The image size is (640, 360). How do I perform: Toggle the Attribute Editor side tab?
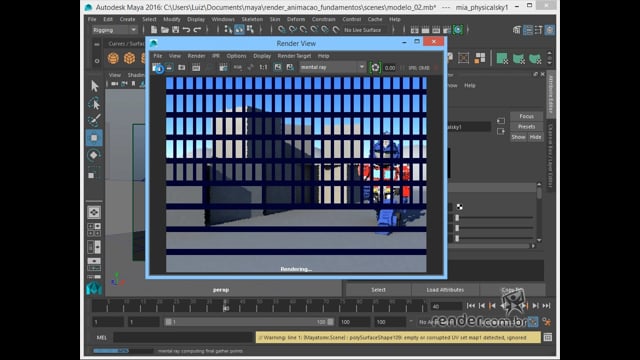pyautogui.click(x=550, y=95)
